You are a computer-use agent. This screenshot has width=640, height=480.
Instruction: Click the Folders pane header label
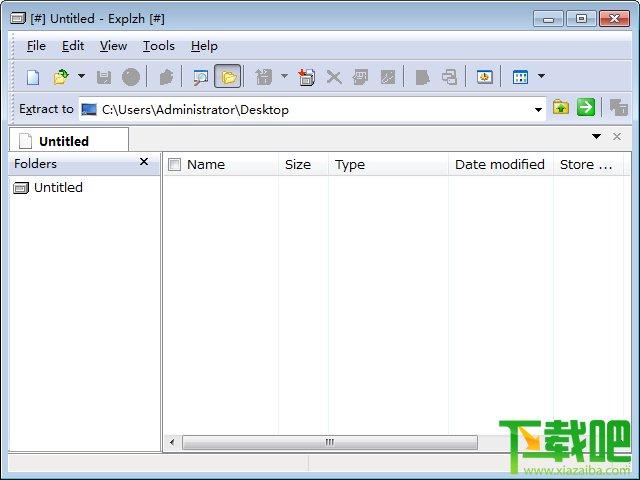pyautogui.click(x=36, y=164)
